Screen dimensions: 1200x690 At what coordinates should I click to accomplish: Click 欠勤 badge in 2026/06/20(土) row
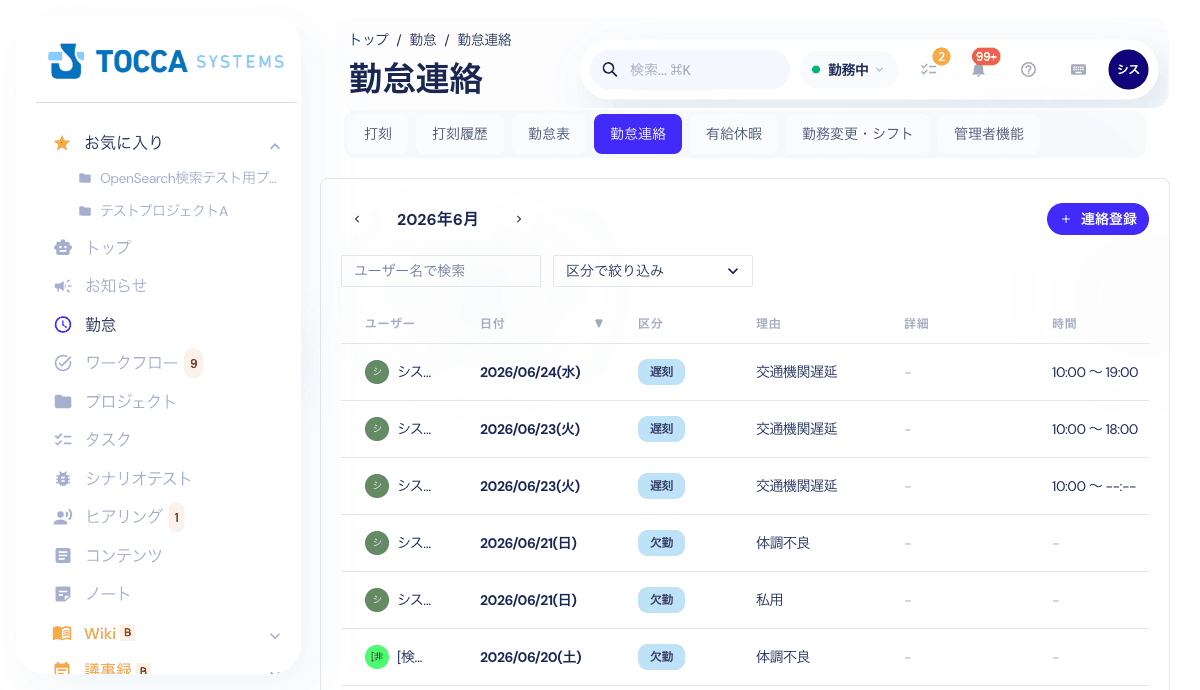tap(661, 657)
